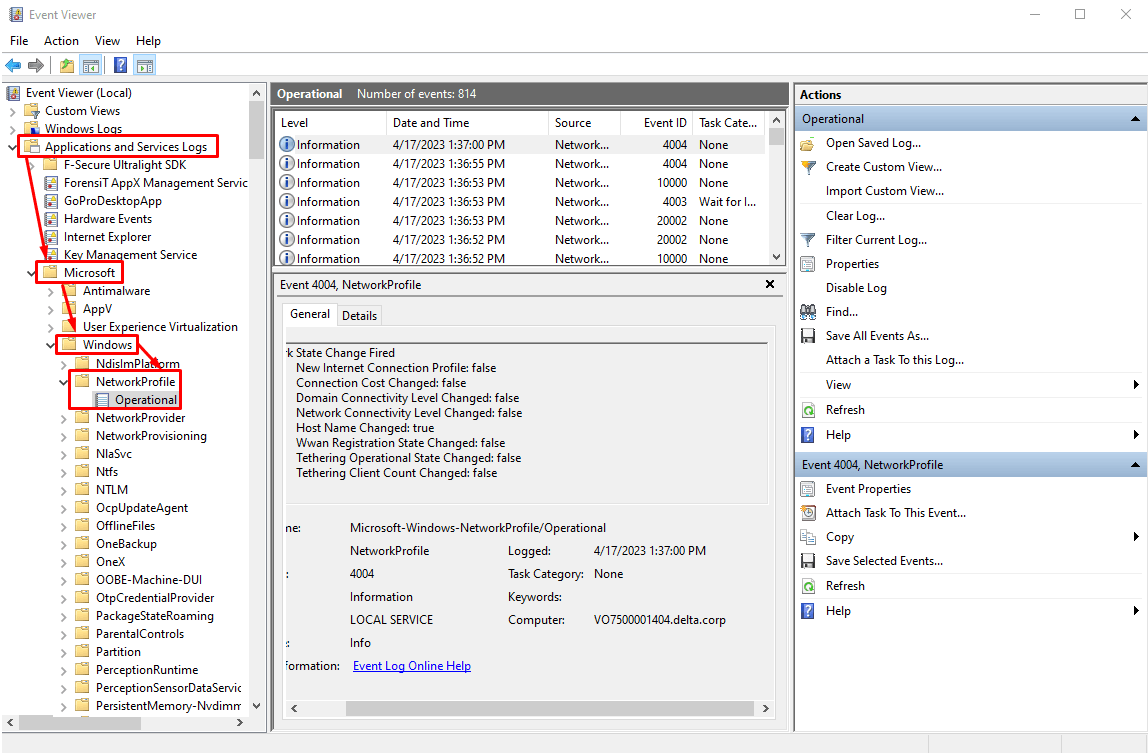Open the View submenu in Actions
This screenshot has height=753, width=1148.
(840, 384)
